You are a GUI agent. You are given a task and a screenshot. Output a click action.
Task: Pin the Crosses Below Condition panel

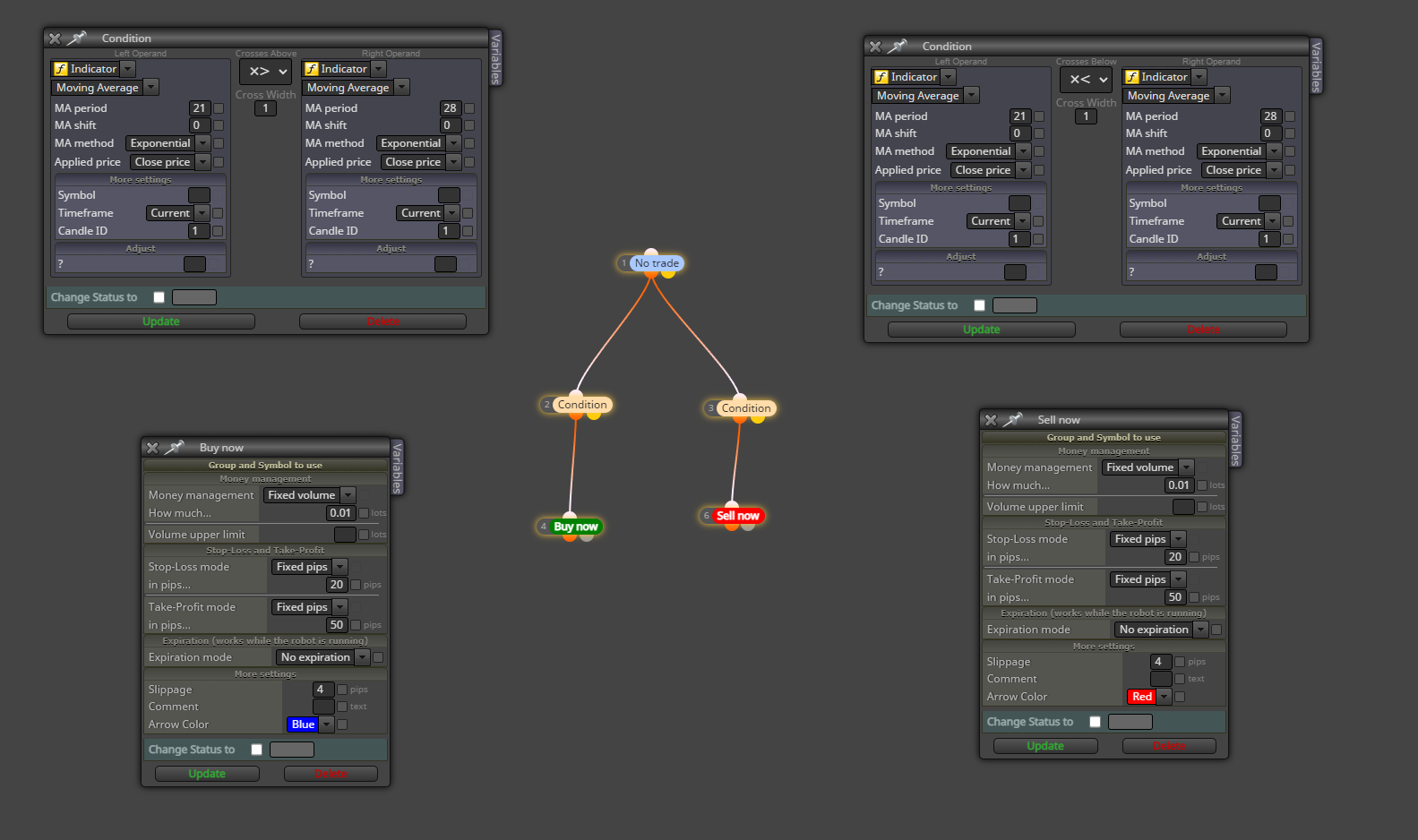897,46
